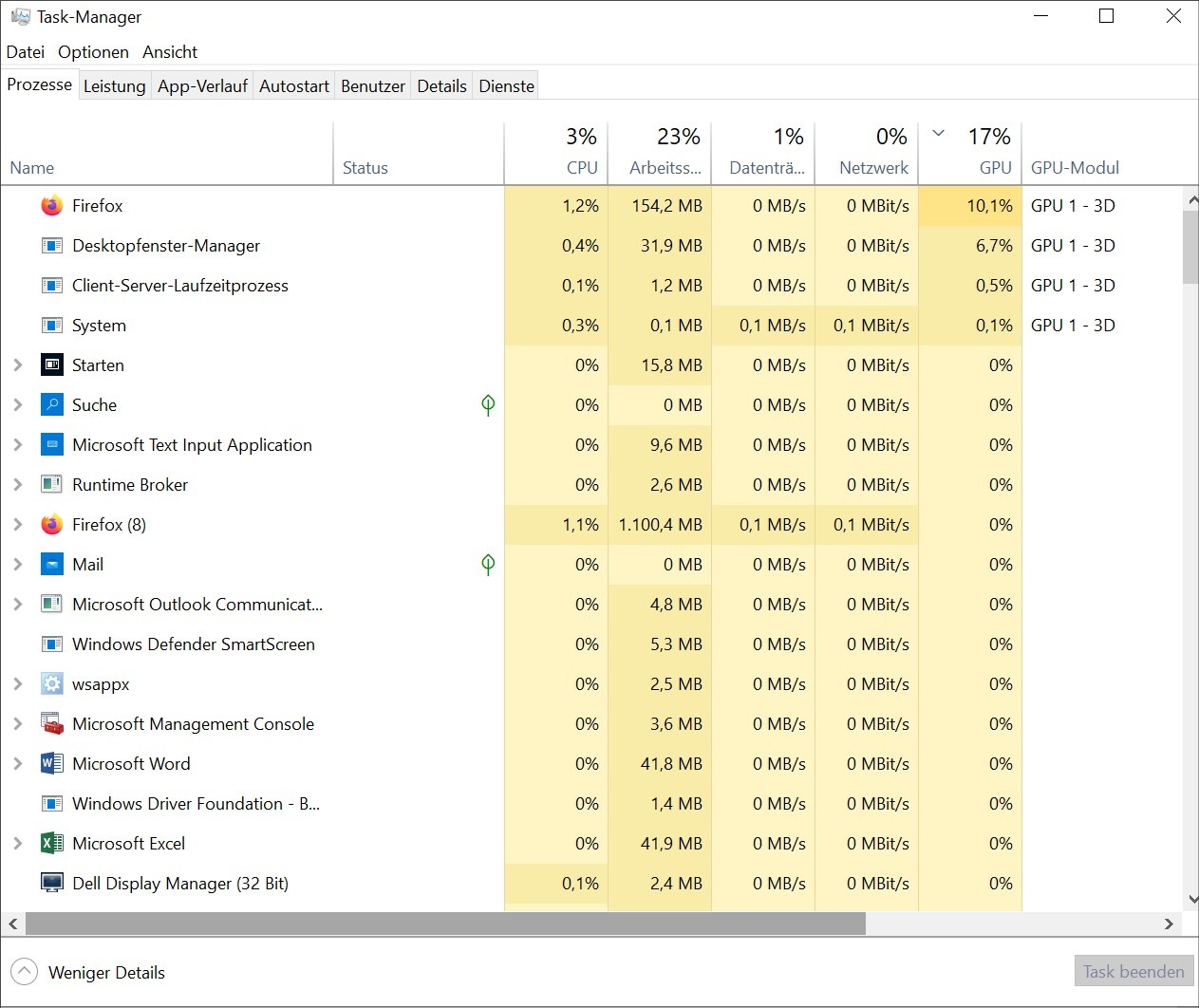Sort processes by Arbeitsspeicher column header
Image resolution: width=1199 pixels, height=1008 pixels.
pos(665,168)
